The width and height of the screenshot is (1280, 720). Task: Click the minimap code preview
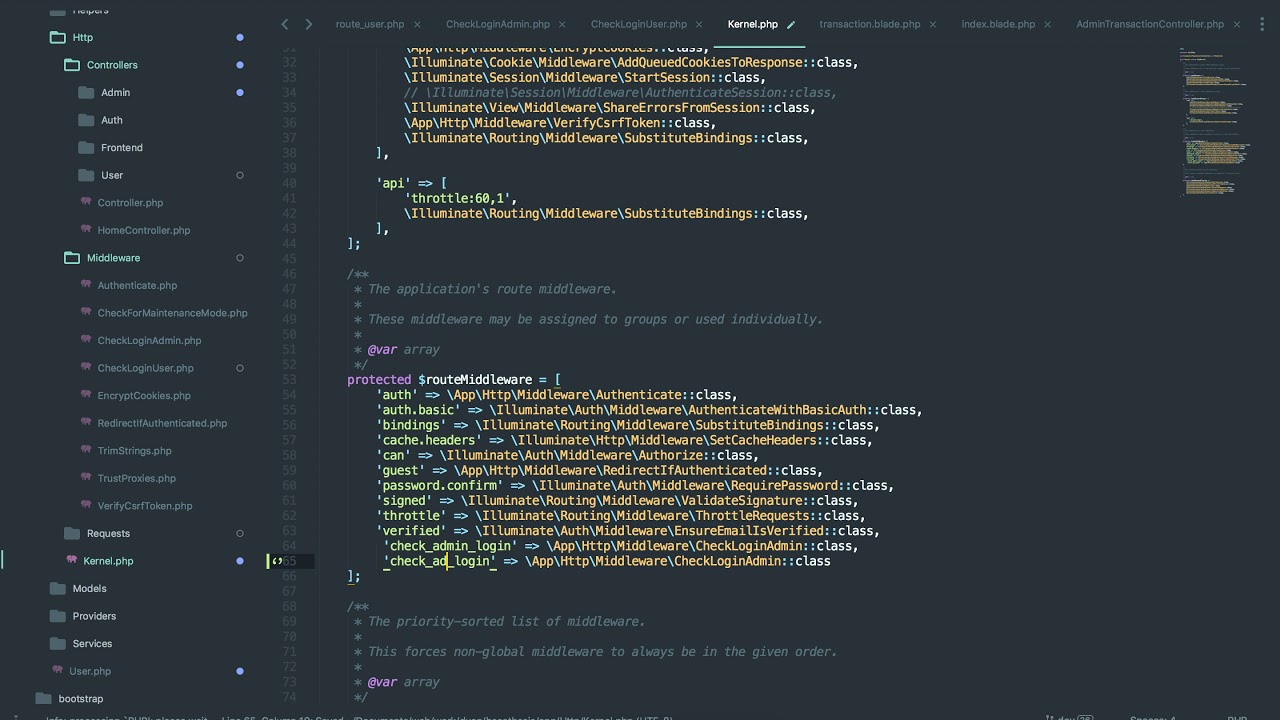[x=1214, y=120]
